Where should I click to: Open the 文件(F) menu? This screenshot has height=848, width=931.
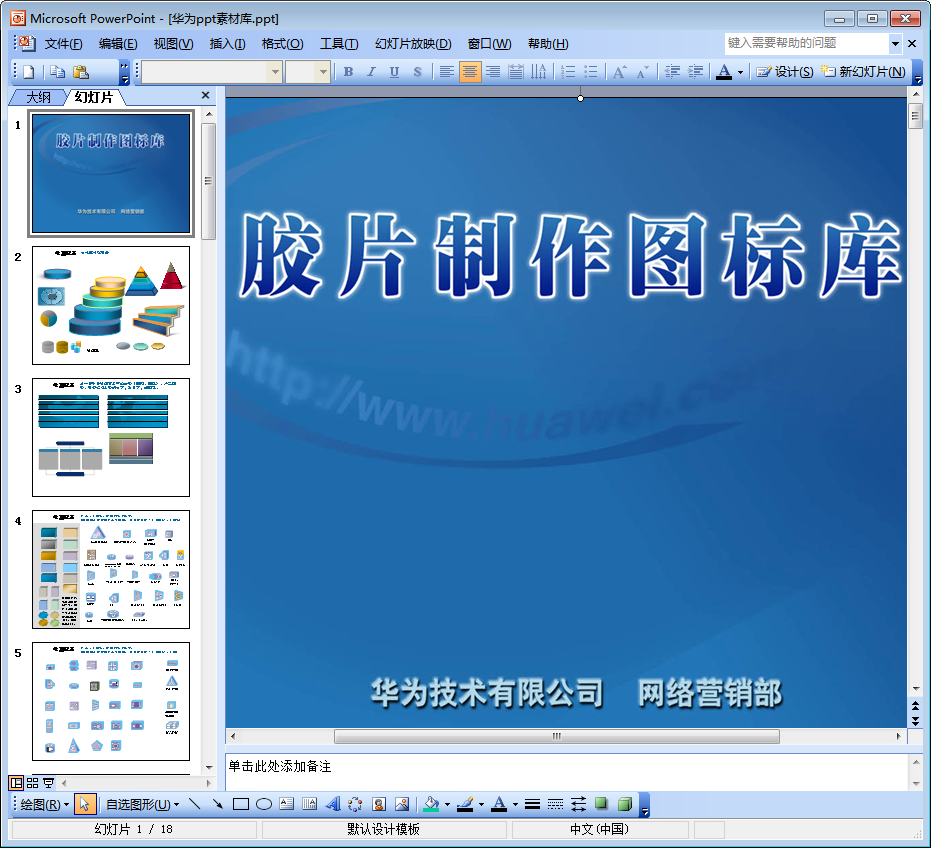point(64,44)
